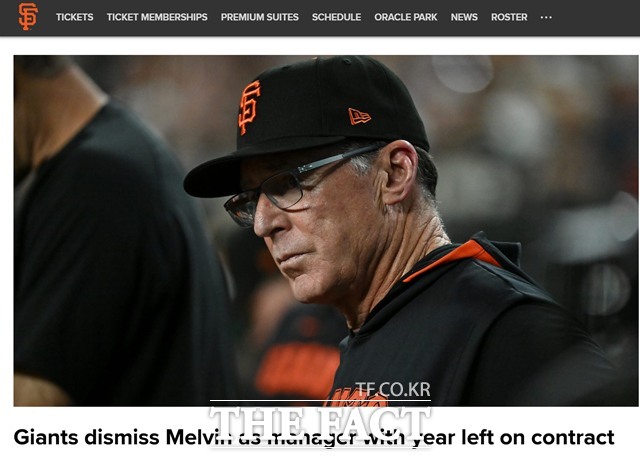
Task: Click the SF cap logo in photo
Action: (249, 107)
